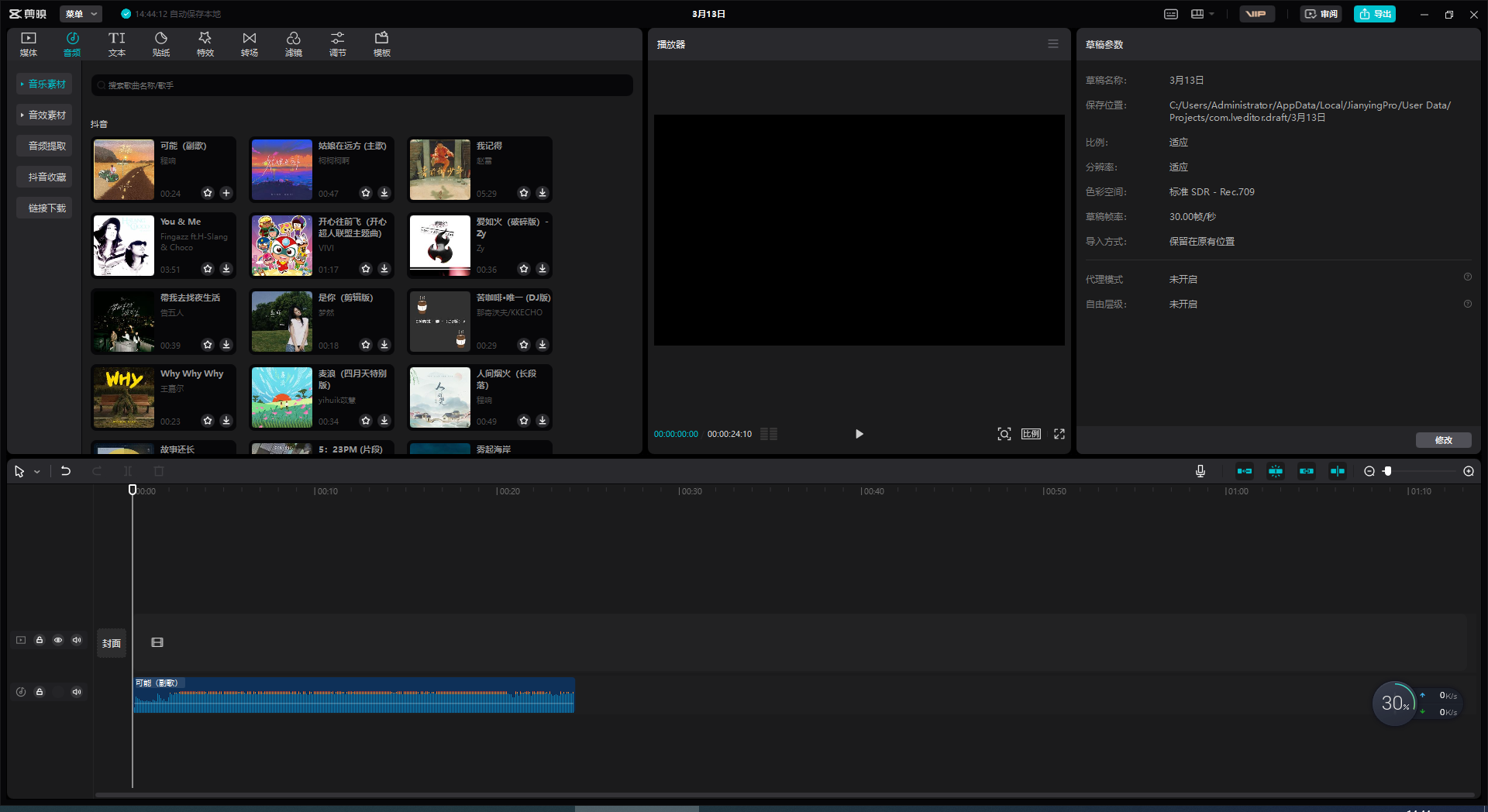The height and width of the screenshot is (812, 1488).
Task: Play the preview in the player
Action: tap(859, 434)
